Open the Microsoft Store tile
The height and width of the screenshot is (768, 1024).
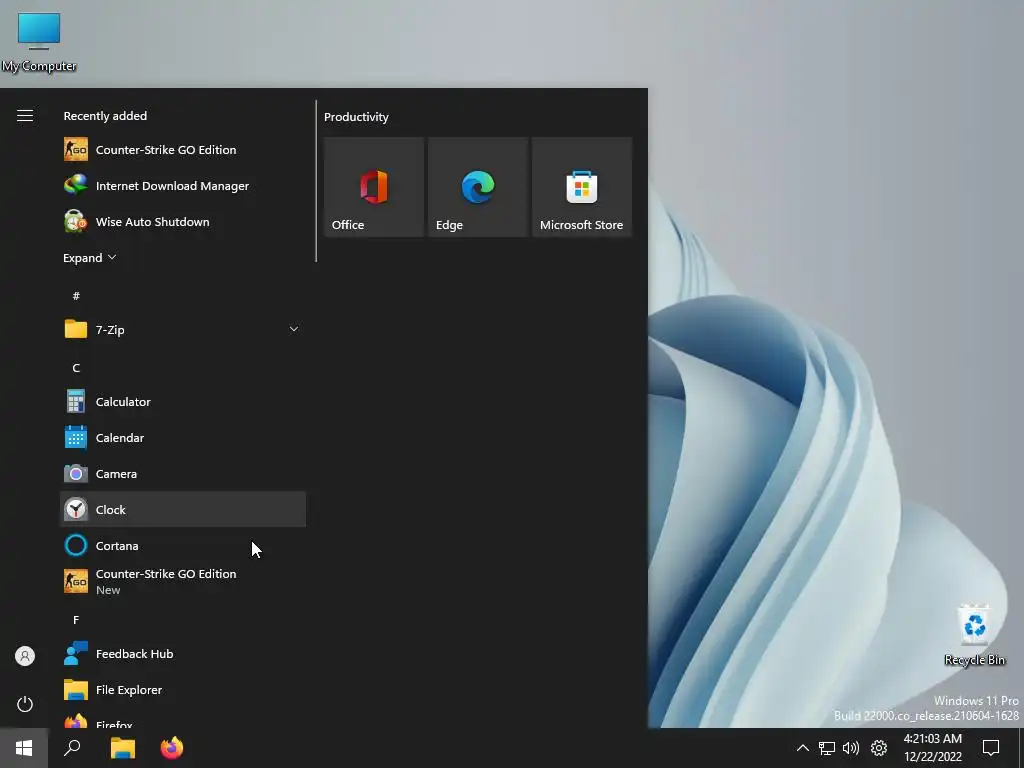(x=582, y=187)
